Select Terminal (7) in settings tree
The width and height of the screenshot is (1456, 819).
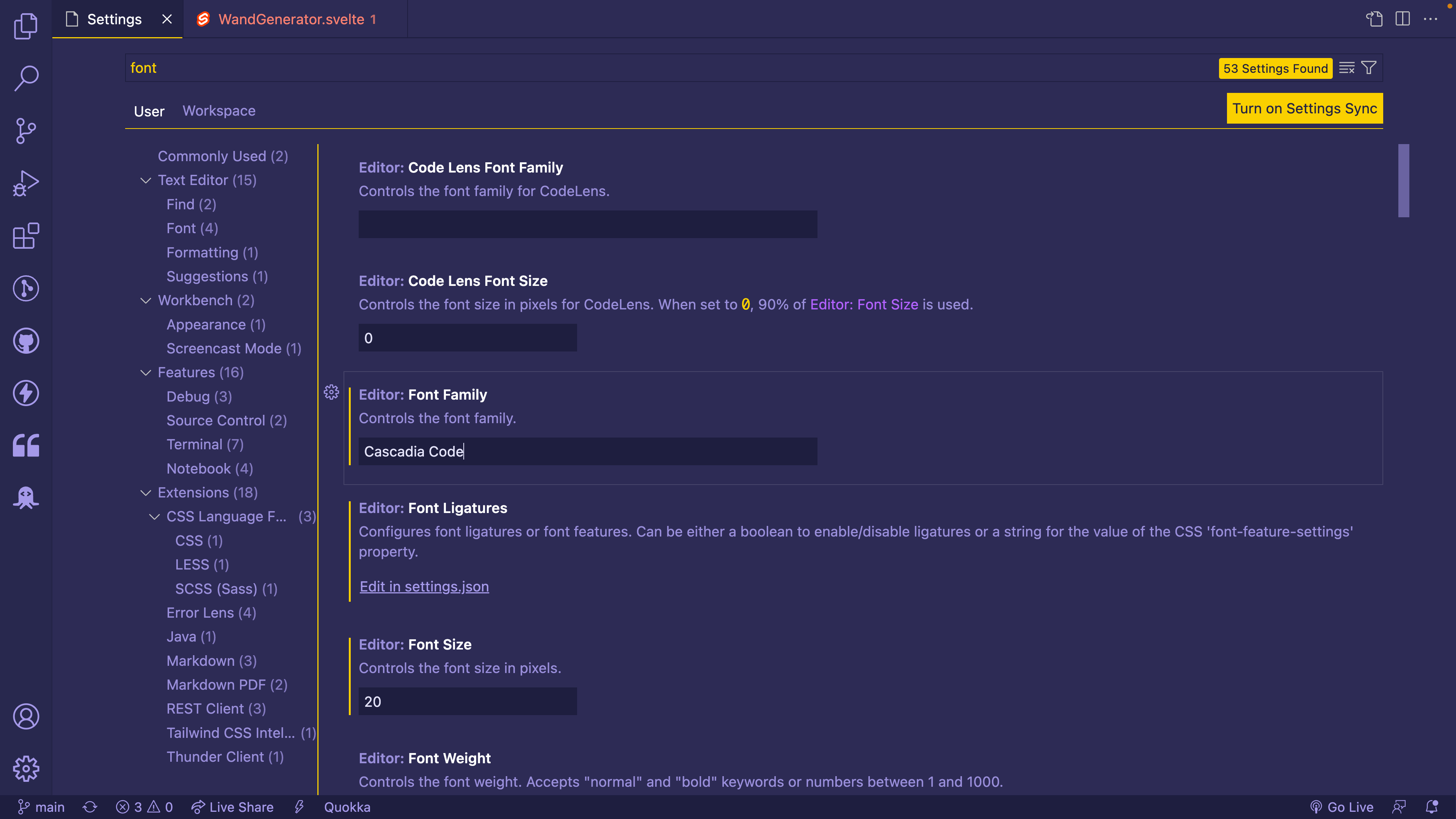(x=205, y=445)
